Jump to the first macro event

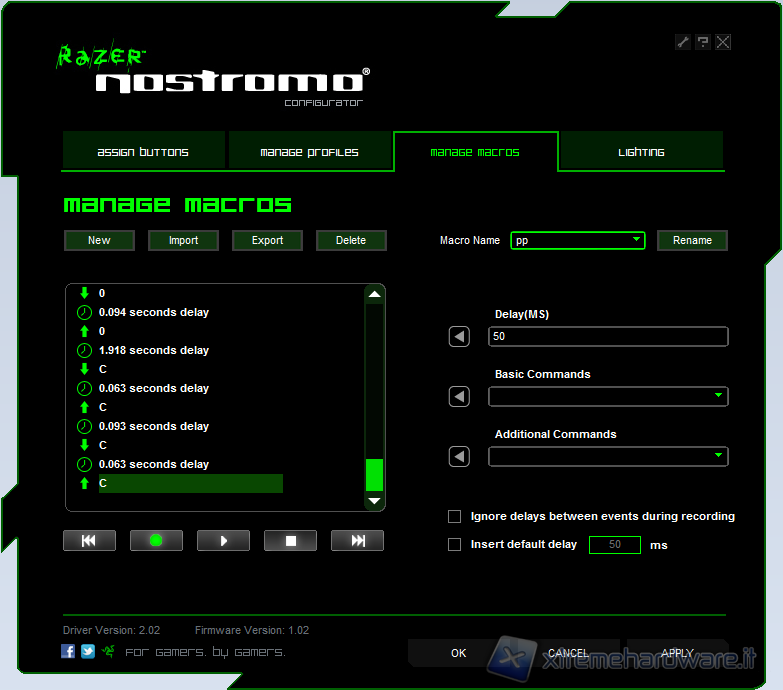point(89,541)
